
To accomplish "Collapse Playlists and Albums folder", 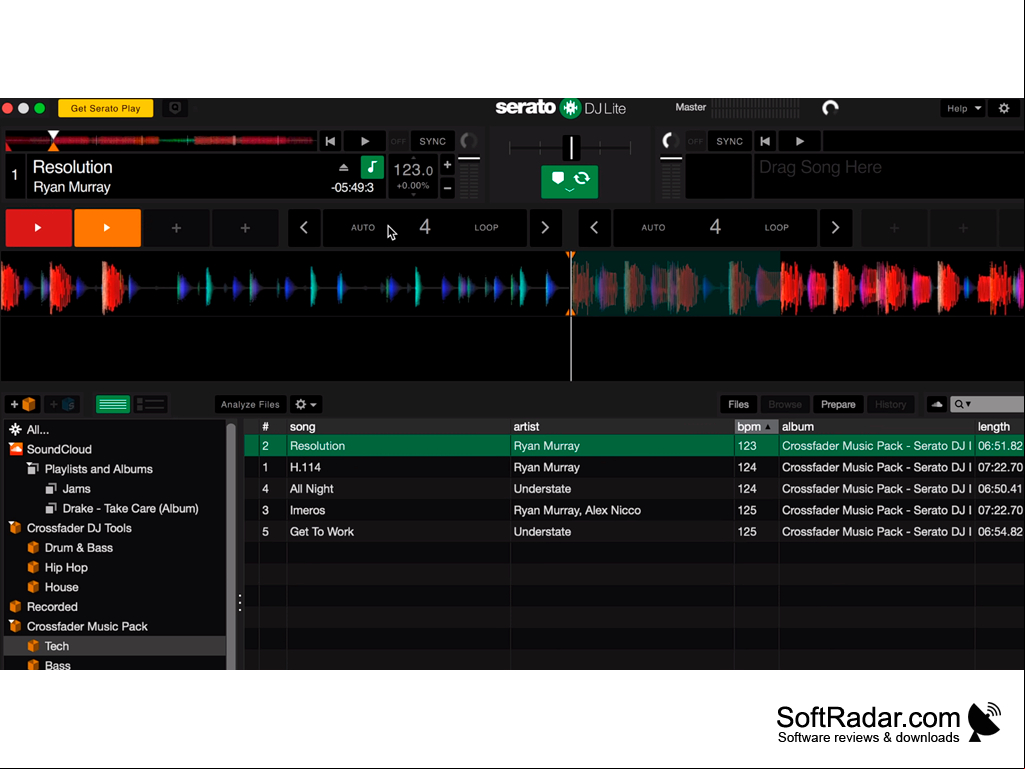I will click(33, 469).
